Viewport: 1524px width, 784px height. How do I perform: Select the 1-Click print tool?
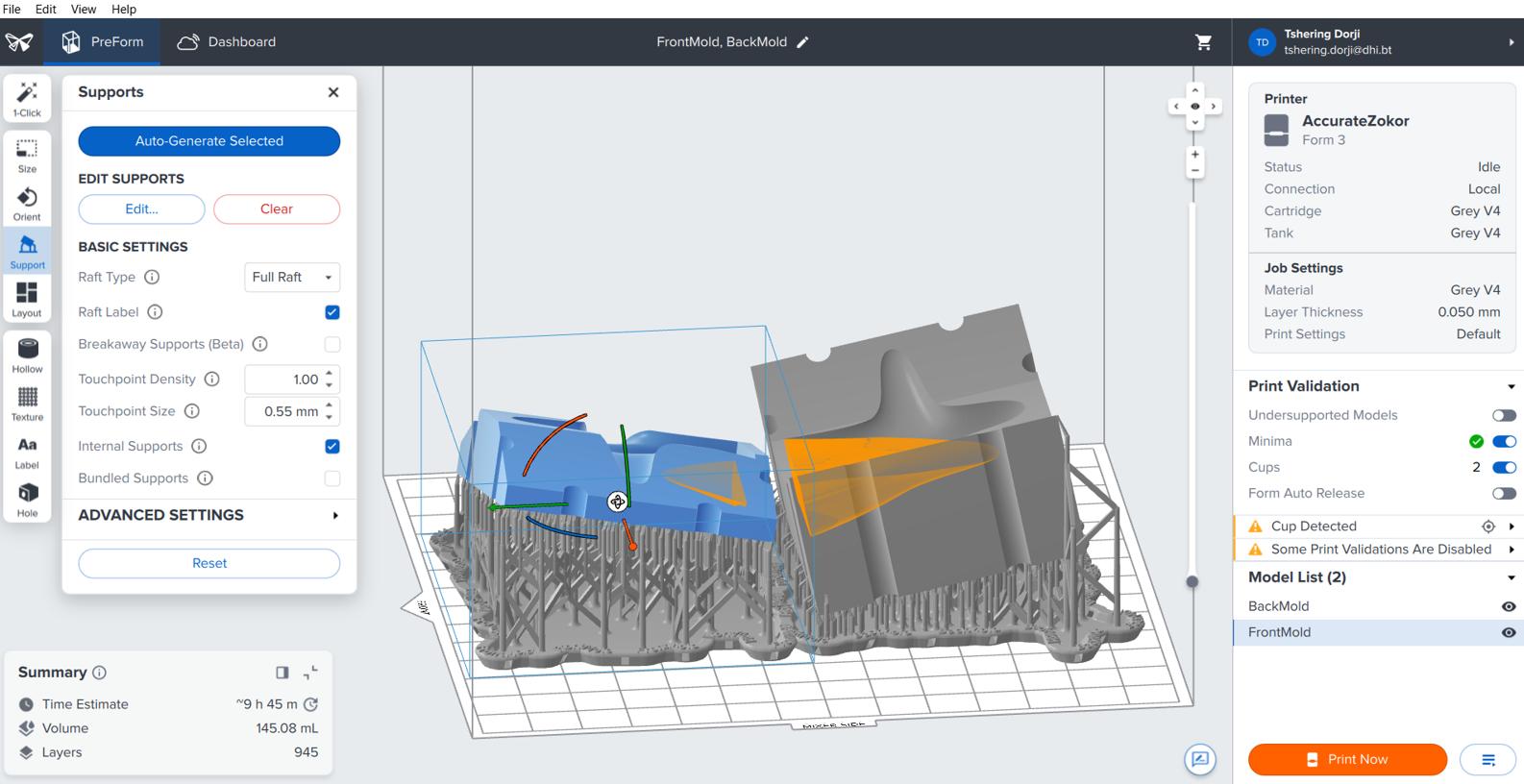tap(27, 99)
